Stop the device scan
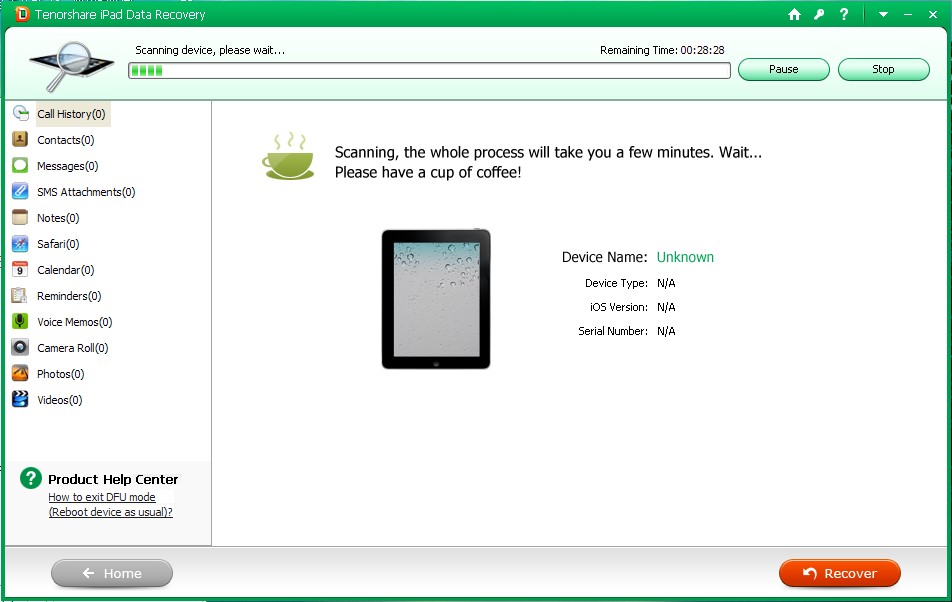 (883, 69)
